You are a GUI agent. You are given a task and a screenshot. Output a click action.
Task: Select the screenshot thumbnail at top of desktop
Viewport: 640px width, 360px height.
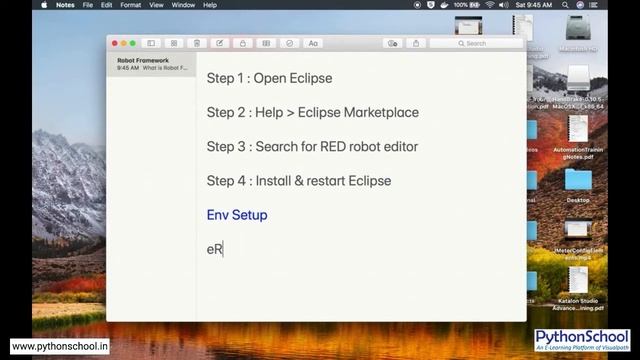point(469,25)
